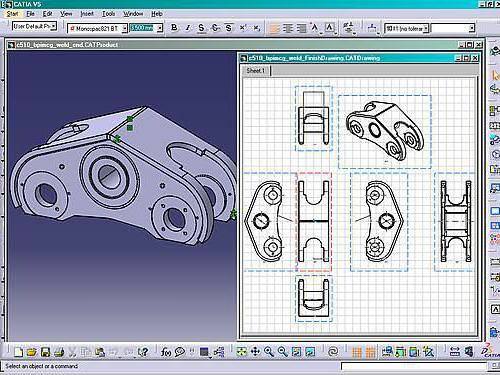Select the isometric view in the drawing sheet
The width and height of the screenshot is (500, 375).
[x=385, y=132]
